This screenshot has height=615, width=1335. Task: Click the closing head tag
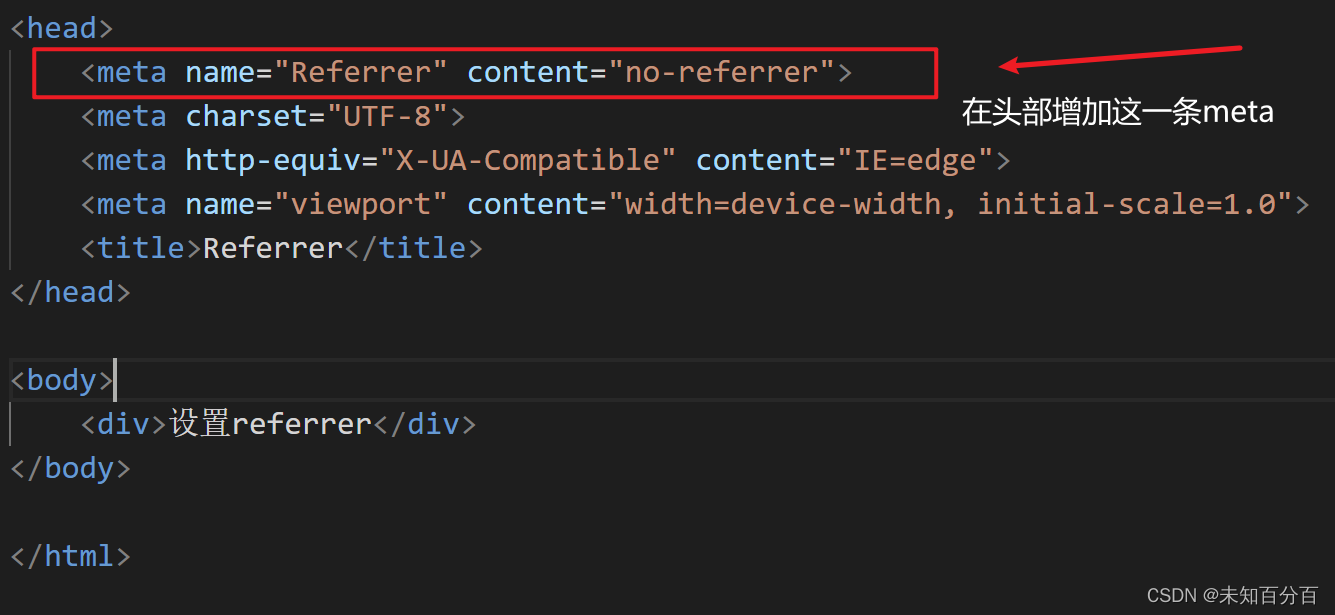[x=70, y=292]
